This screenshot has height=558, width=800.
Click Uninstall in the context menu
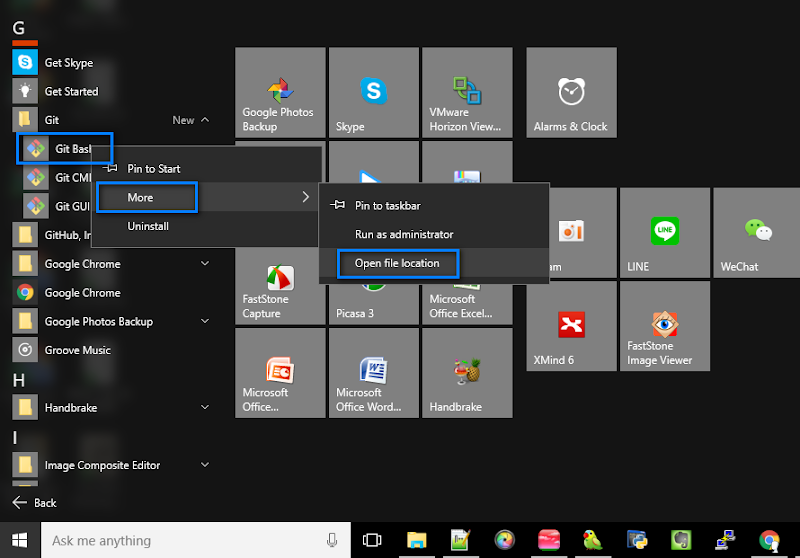[x=148, y=226]
